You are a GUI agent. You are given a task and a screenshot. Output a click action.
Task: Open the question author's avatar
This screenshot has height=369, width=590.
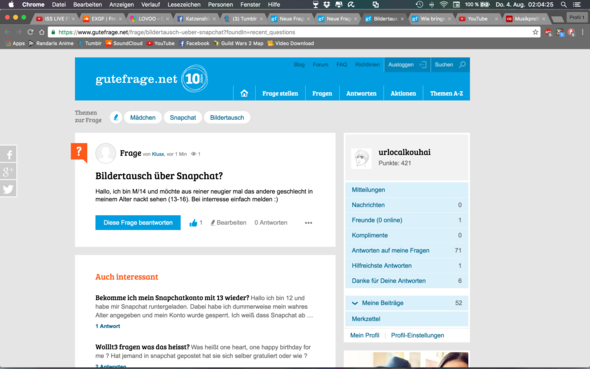click(105, 153)
